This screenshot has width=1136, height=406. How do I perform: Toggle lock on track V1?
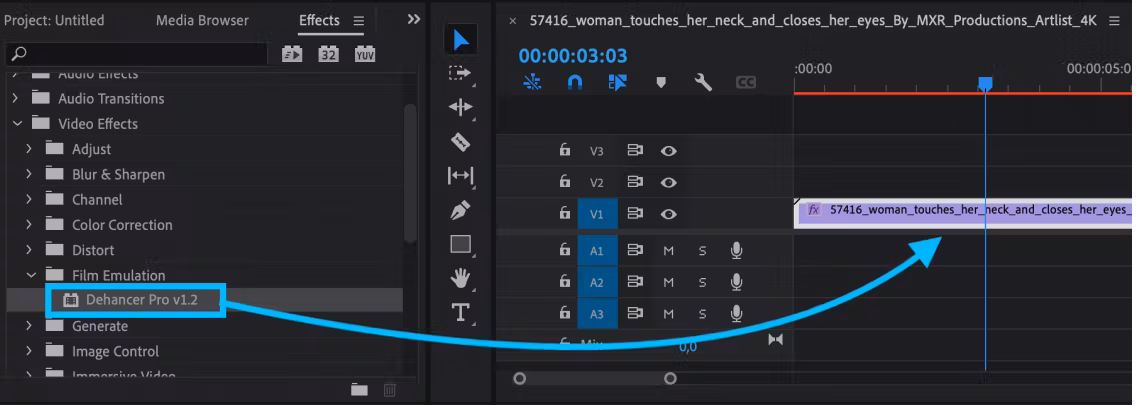pyautogui.click(x=564, y=213)
